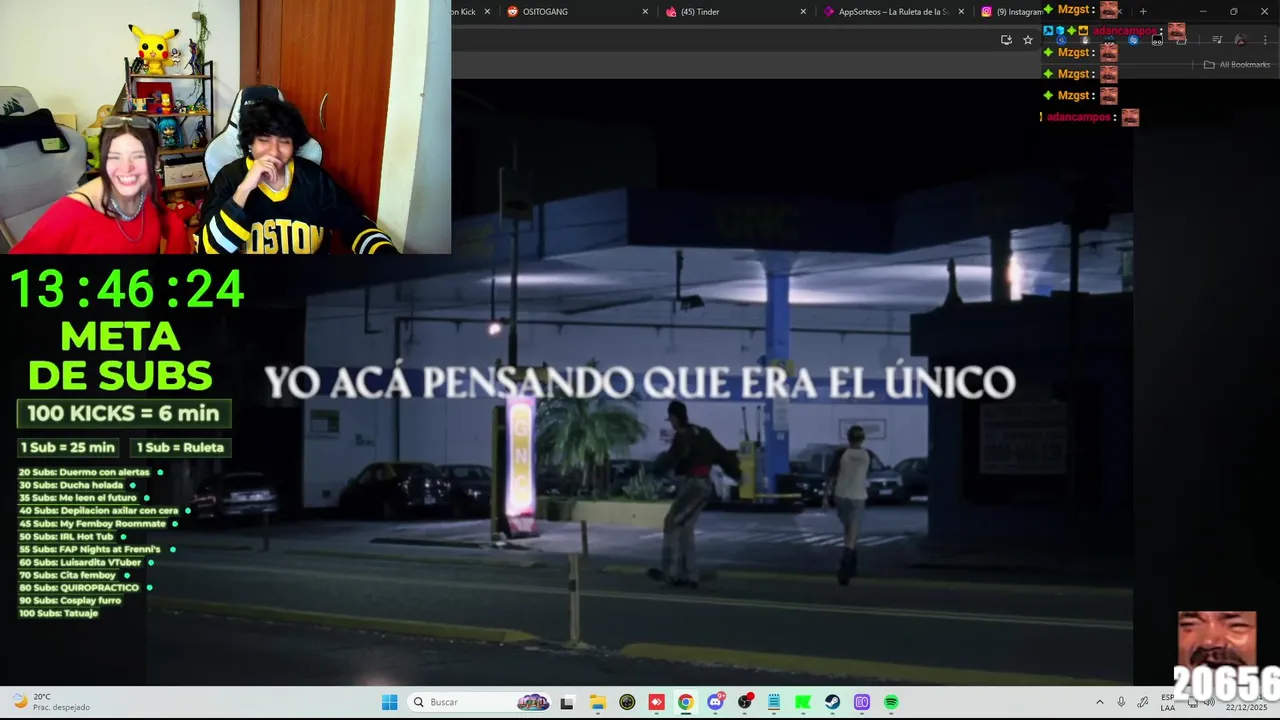Click the microphone system tray icon
This screenshot has height=720, width=1280.
1121,702
